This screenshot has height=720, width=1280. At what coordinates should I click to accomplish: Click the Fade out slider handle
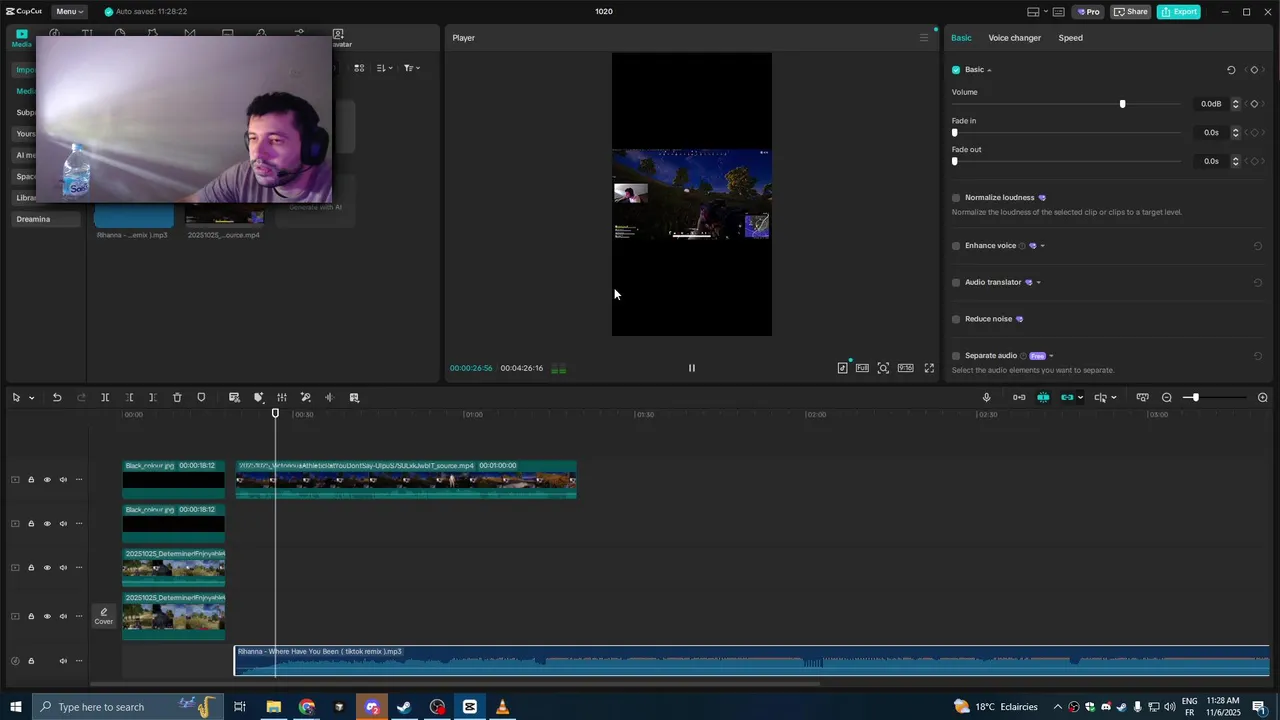[954, 161]
